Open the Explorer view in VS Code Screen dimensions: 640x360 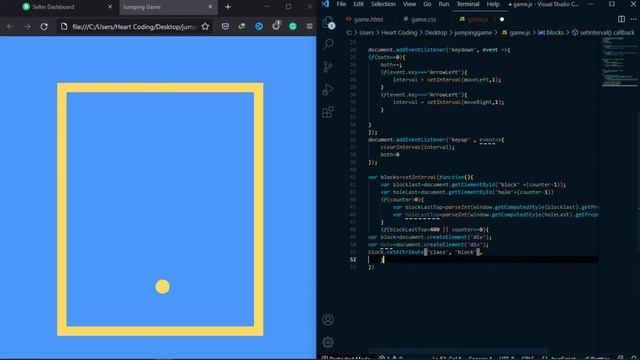328,22
